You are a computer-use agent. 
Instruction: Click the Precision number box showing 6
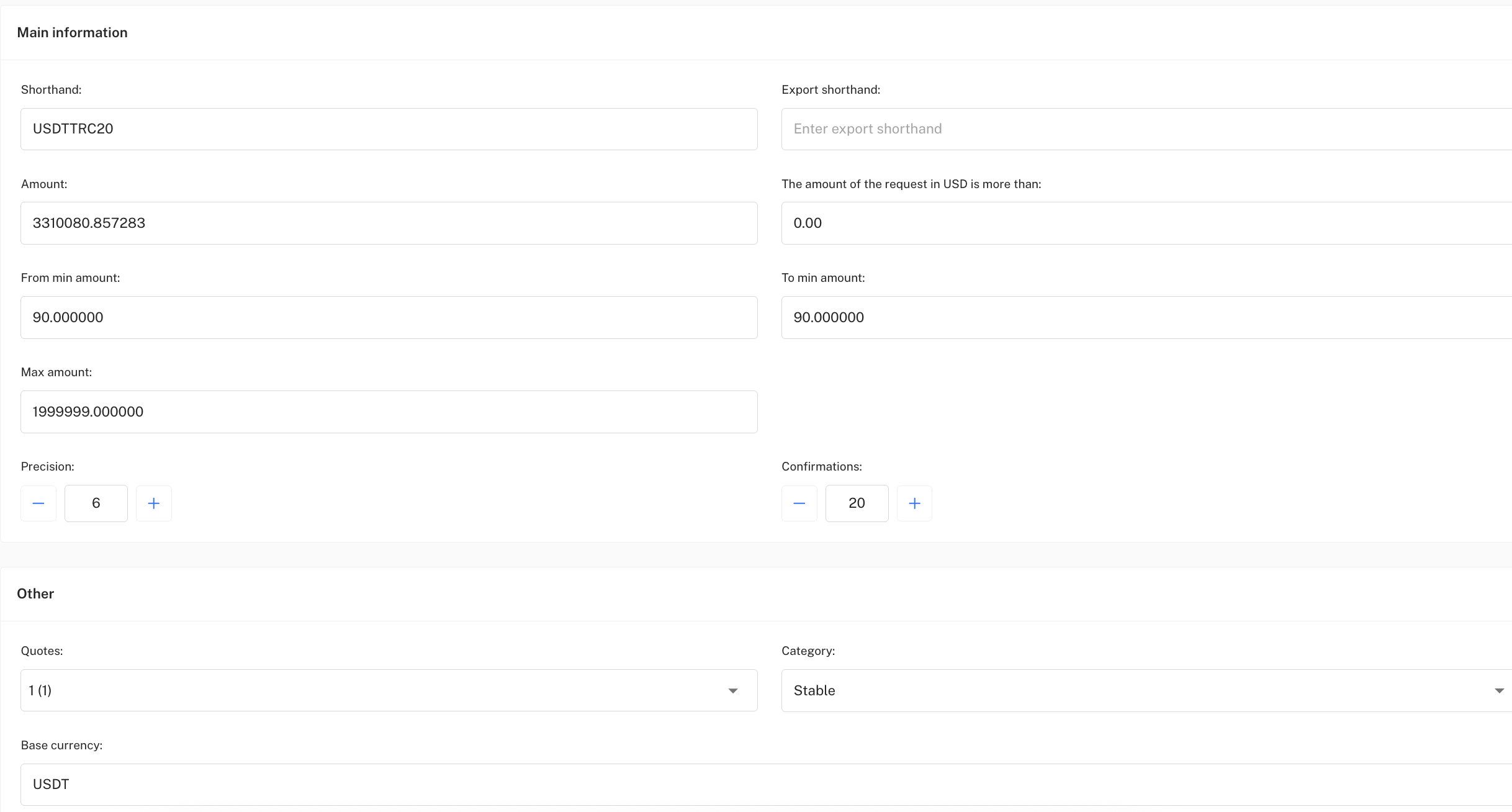96,503
